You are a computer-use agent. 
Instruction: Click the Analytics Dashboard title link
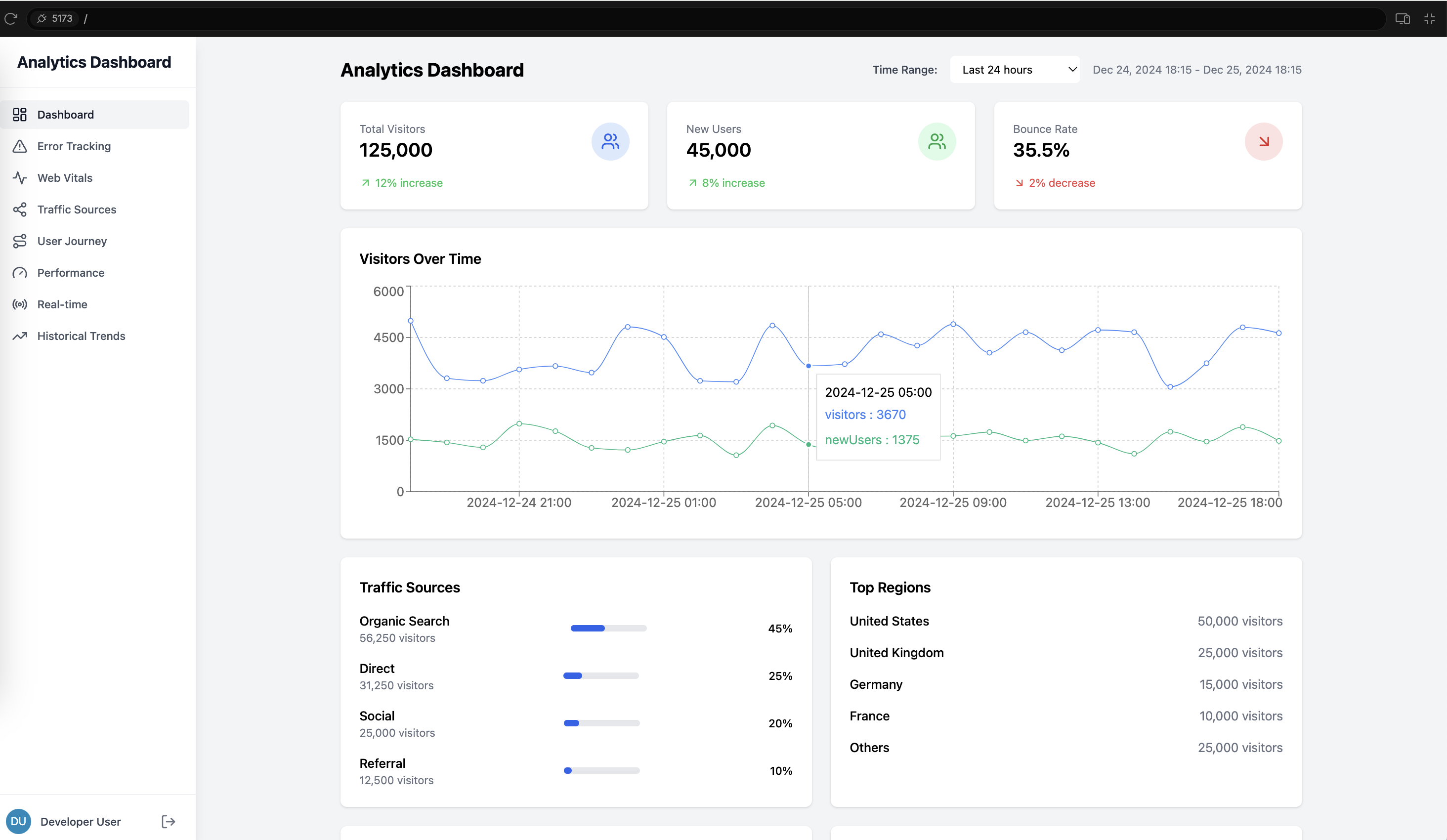click(x=93, y=61)
